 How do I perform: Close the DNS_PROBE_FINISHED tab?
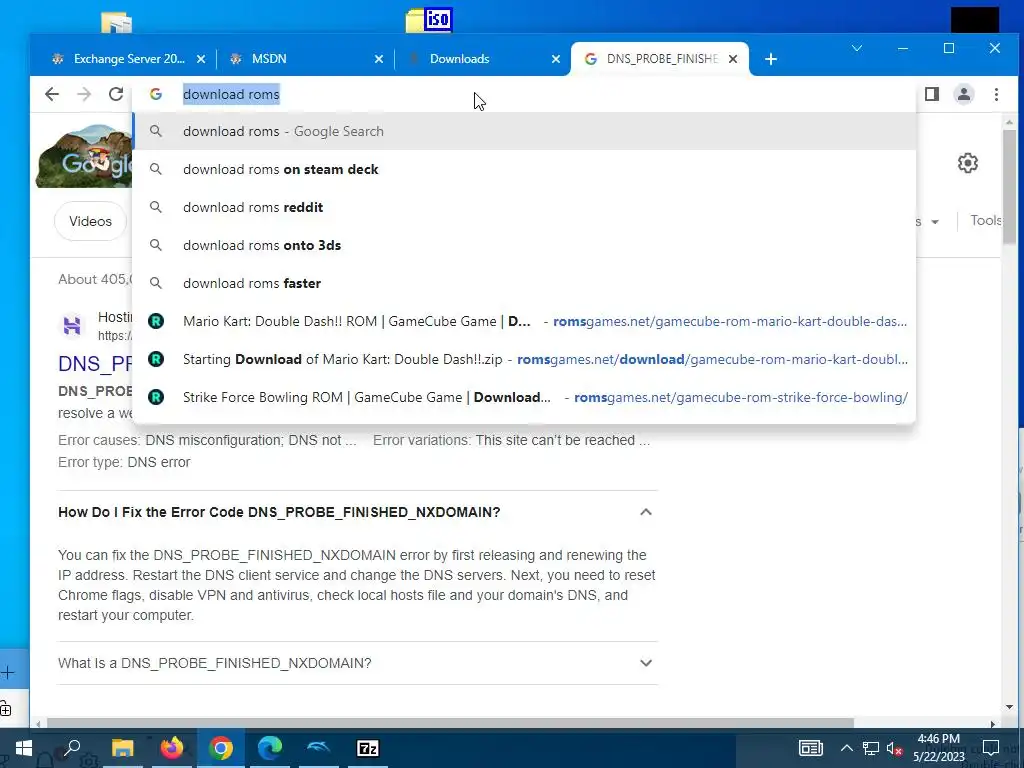[x=733, y=59]
